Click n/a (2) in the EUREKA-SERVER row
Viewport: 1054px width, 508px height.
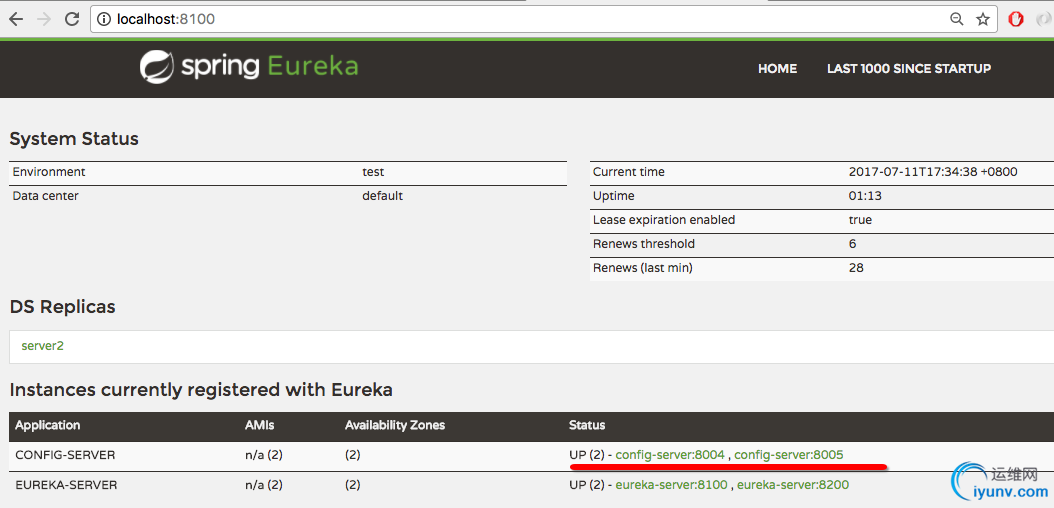[x=264, y=484]
